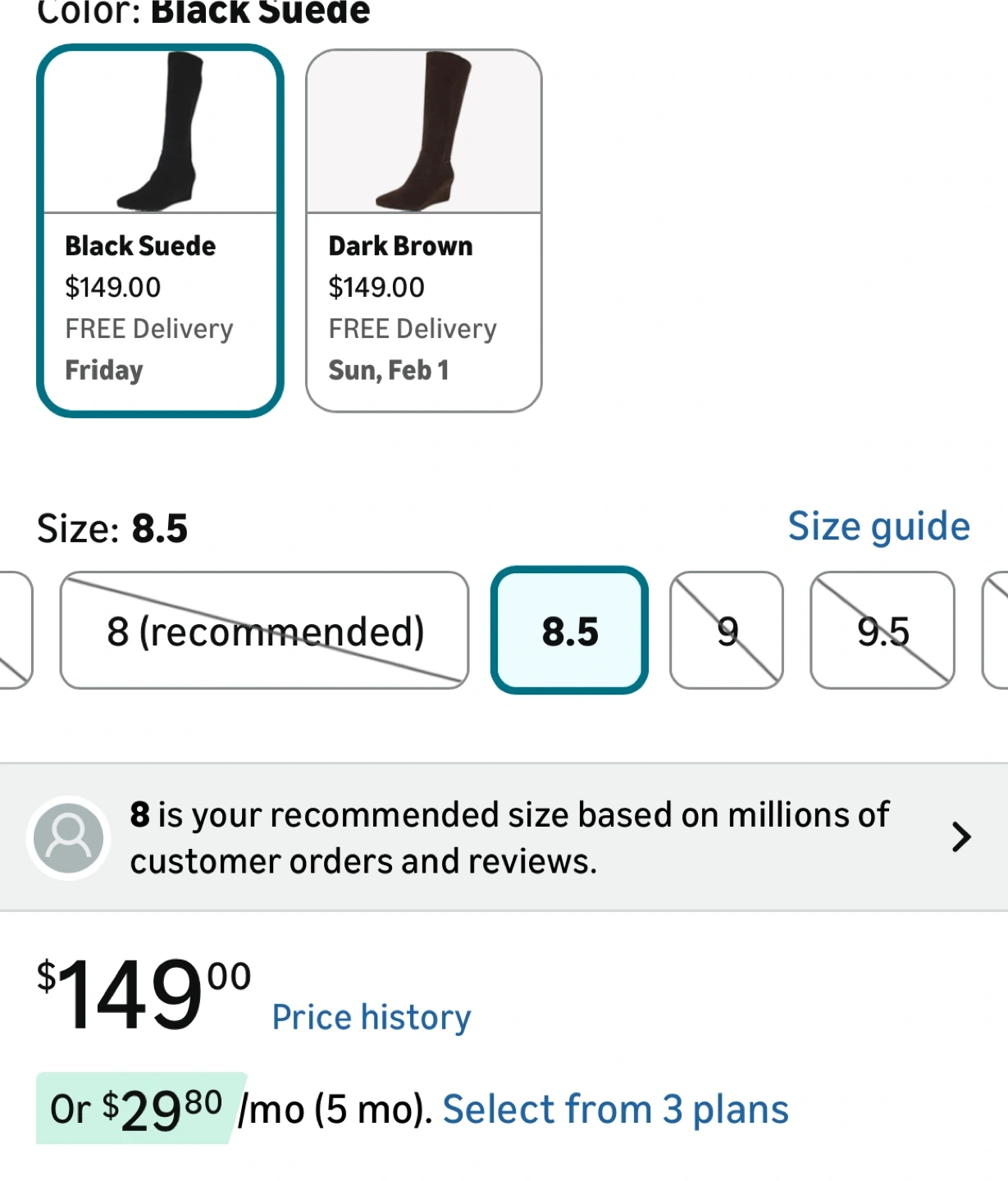1008x1181 pixels.
Task: Click the profile avatar icon
Action: click(69, 837)
